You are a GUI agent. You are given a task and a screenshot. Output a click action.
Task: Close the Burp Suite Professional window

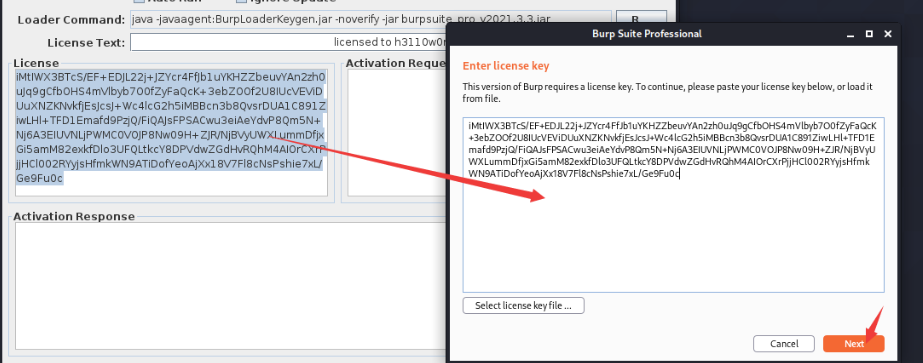[x=888, y=34]
